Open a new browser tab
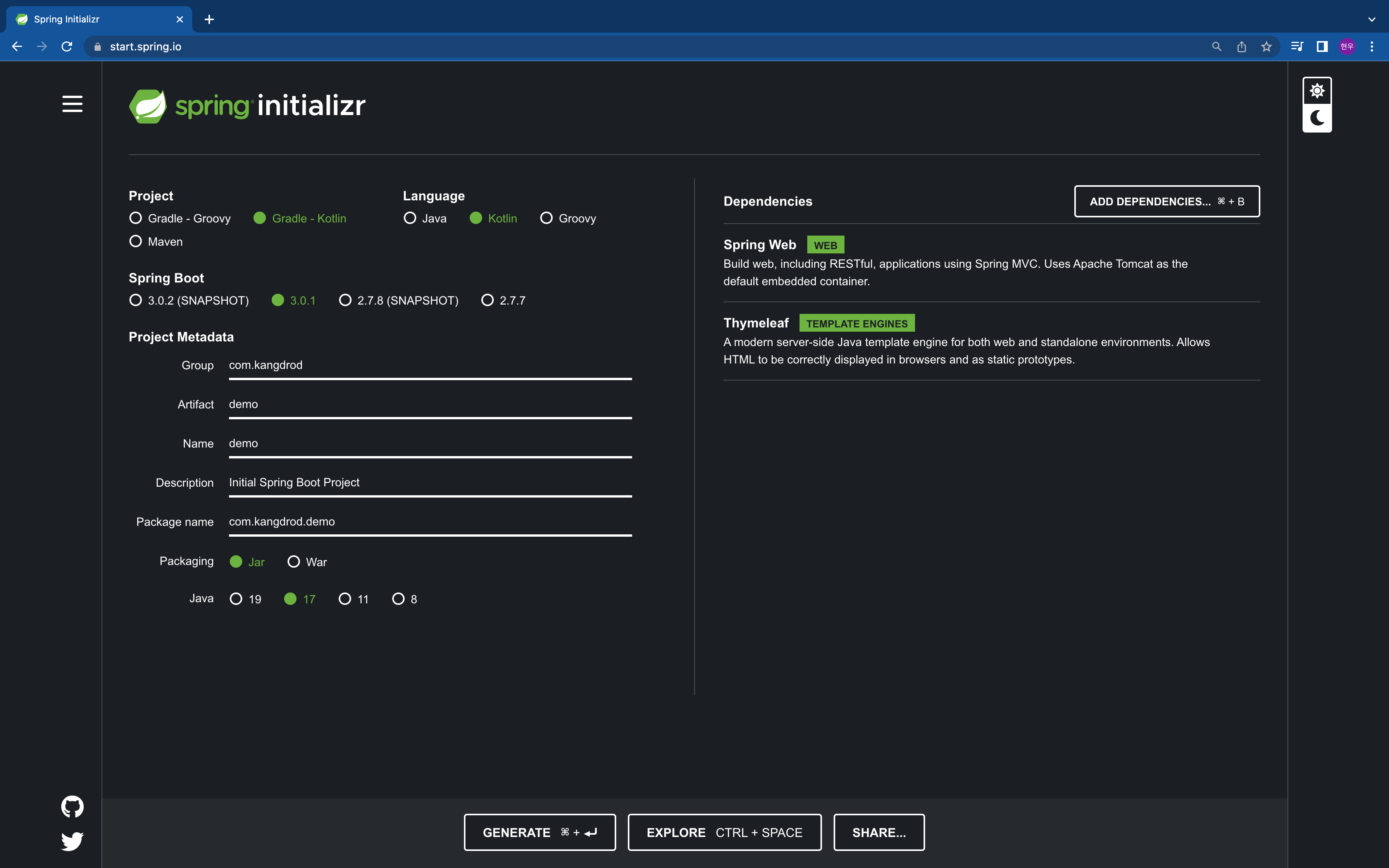Viewport: 1389px width, 868px height. (210, 19)
